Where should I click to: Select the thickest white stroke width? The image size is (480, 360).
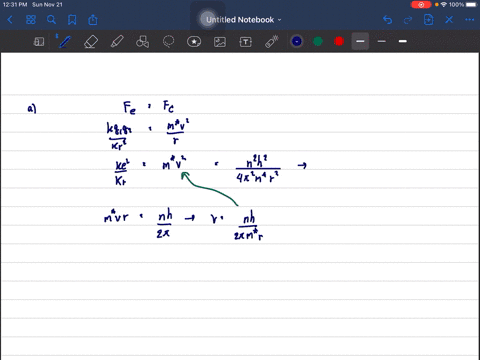[403, 41]
